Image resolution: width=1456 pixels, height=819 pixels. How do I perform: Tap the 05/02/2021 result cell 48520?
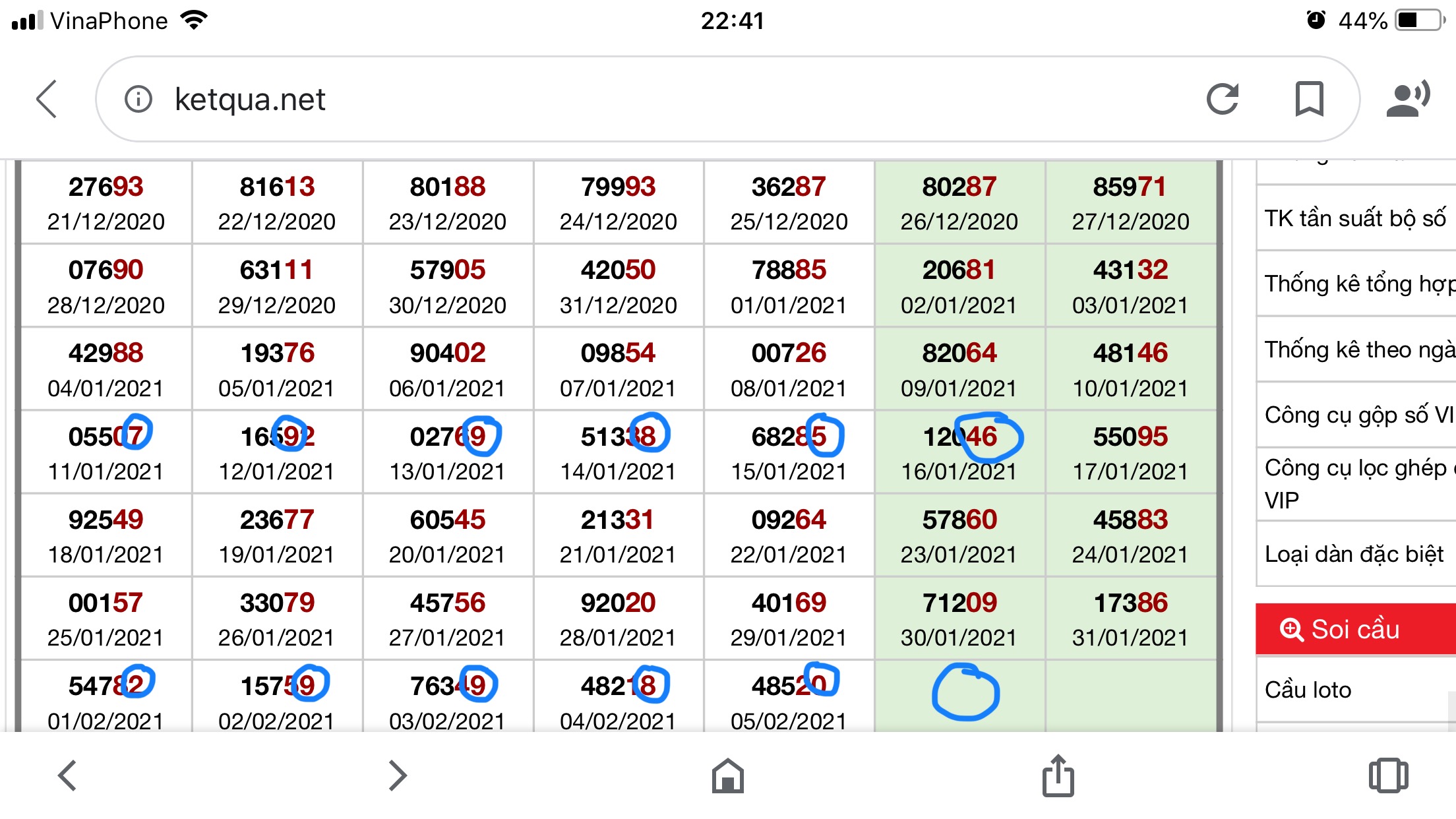(x=789, y=699)
